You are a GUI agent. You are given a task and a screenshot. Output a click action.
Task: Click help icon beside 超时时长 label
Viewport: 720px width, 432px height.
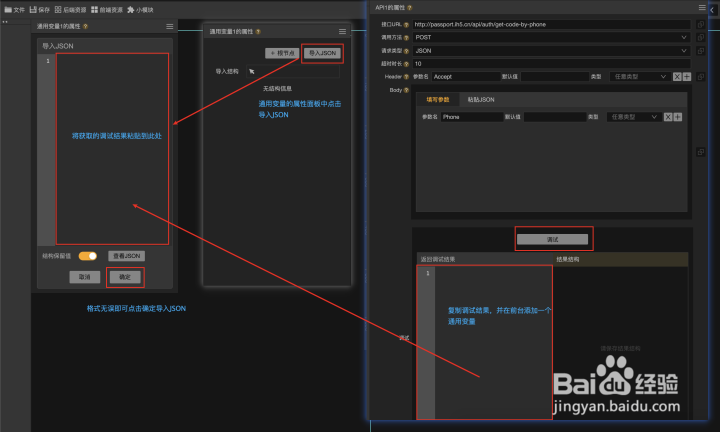pos(406,64)
